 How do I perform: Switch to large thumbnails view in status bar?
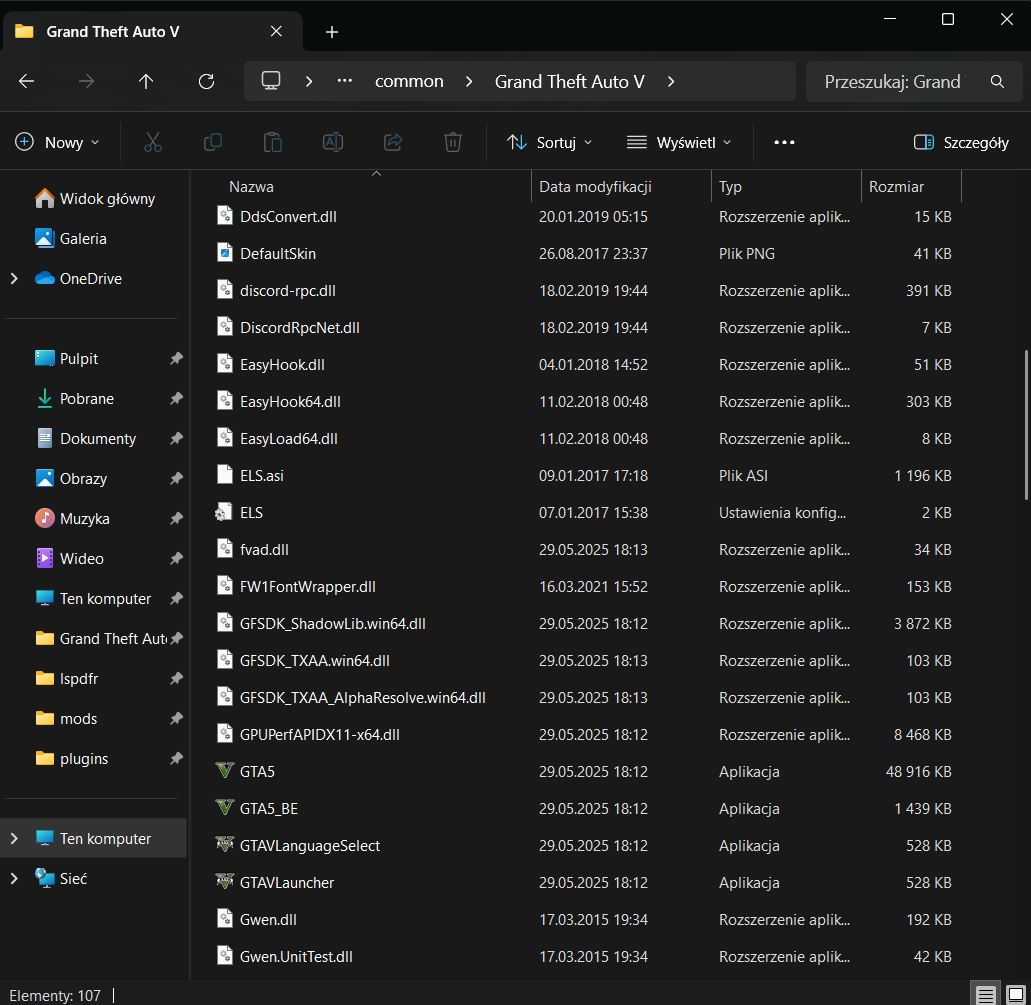[1014, 995]
